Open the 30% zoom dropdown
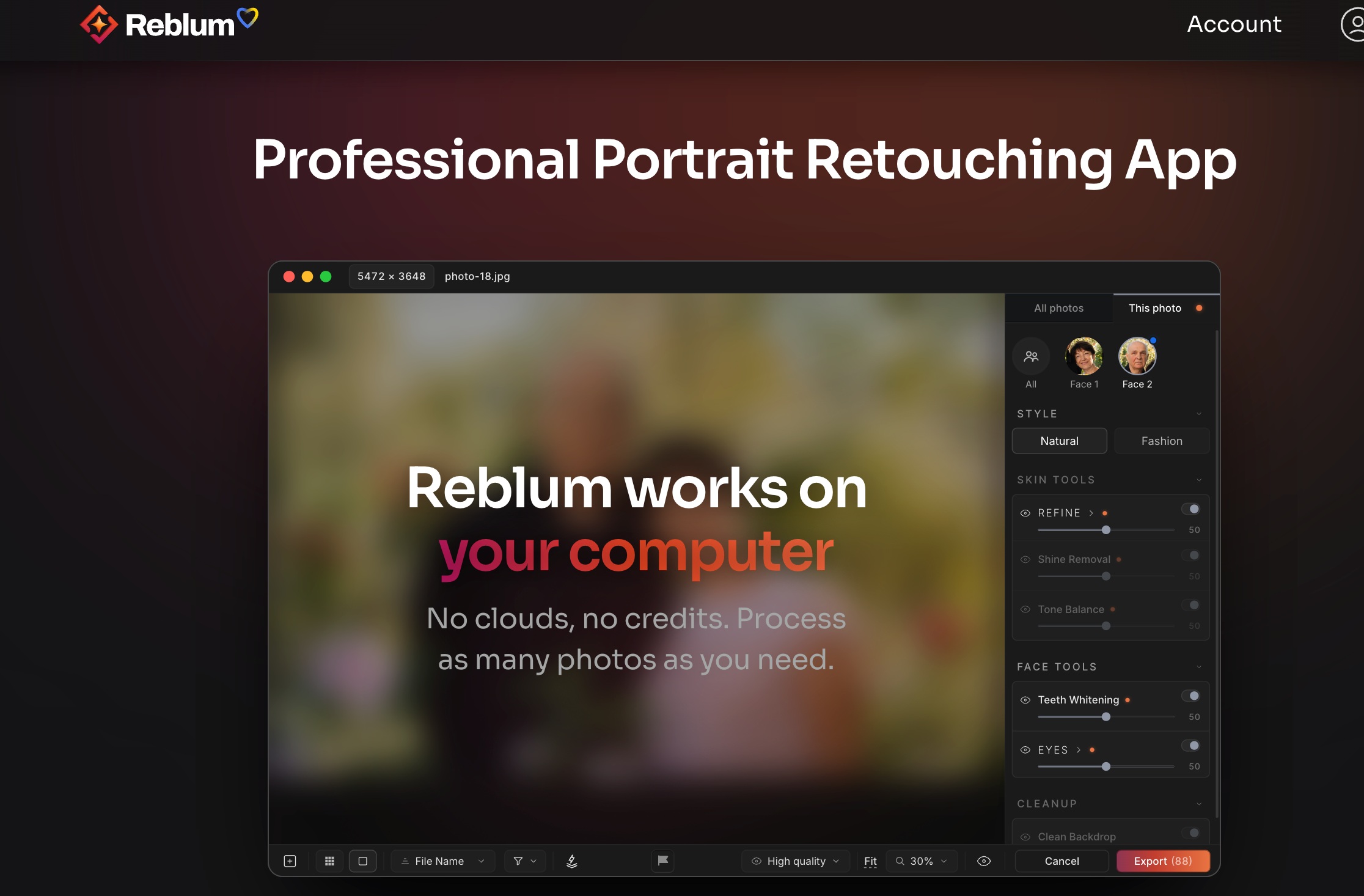Image resolution: width=1364 pixels, height=896 pixels. 922,861
